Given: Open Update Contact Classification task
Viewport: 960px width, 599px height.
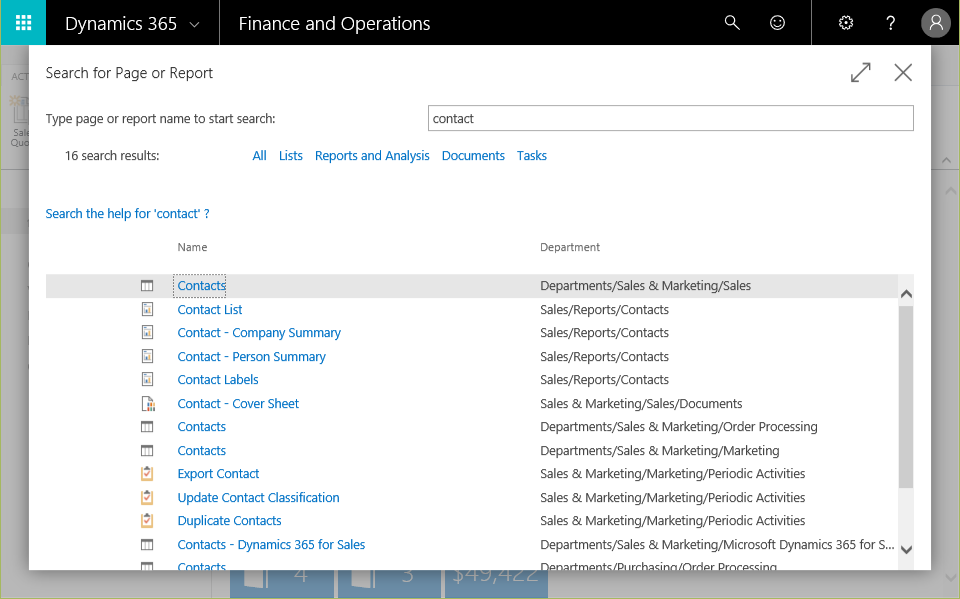Looking at the screenshot, I should [258, 497].
